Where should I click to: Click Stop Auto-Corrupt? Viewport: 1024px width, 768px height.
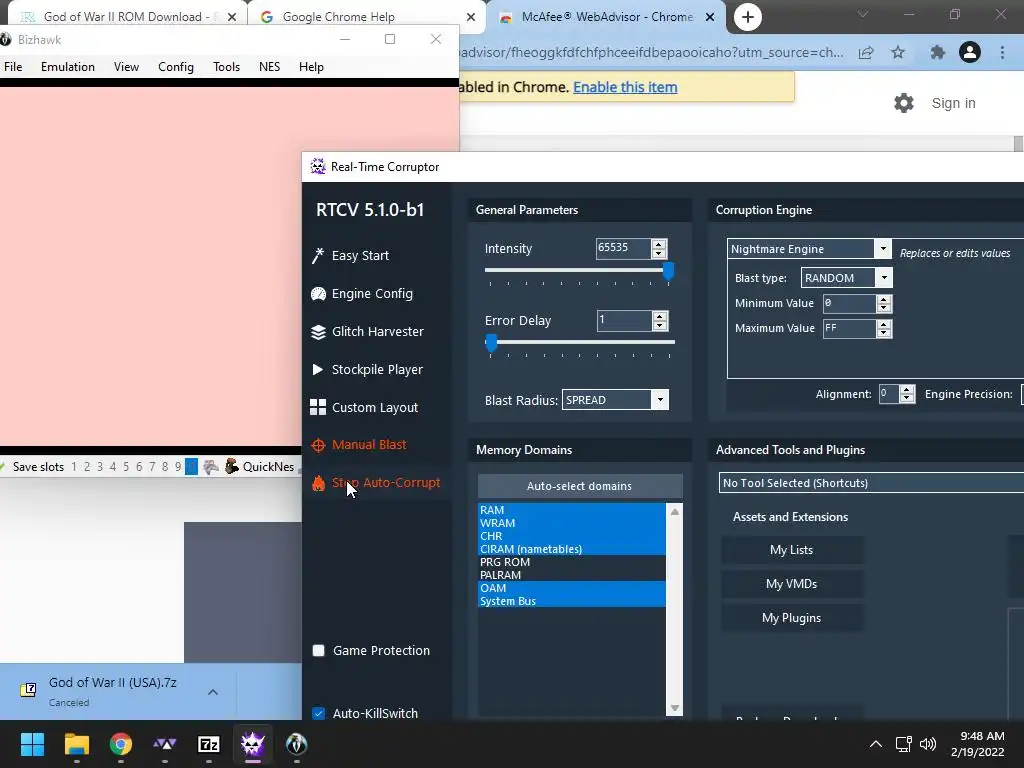coord(376,483)
